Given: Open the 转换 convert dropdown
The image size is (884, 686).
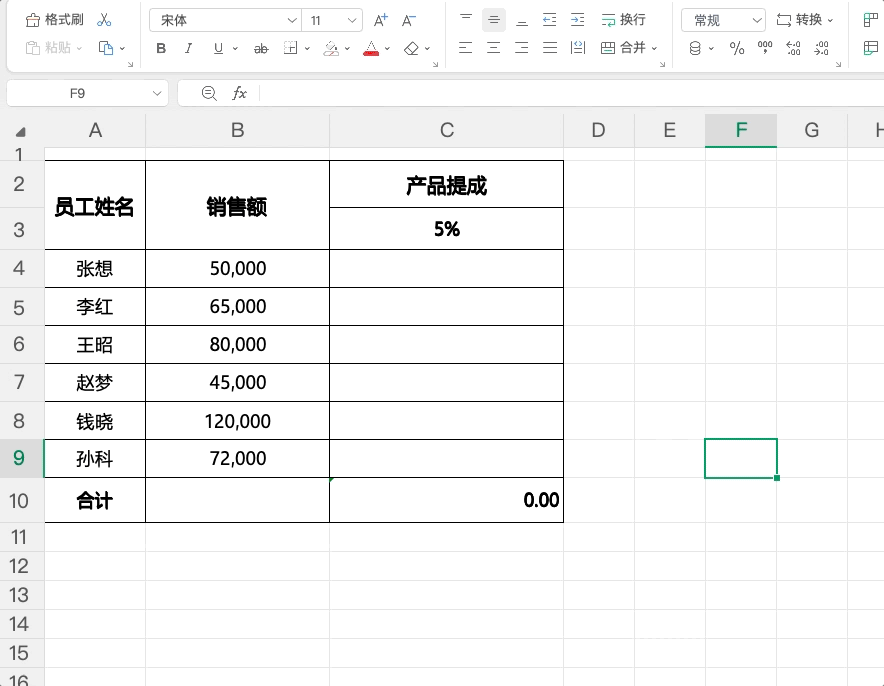Looking at the screenshot, I should click(805, 20).
